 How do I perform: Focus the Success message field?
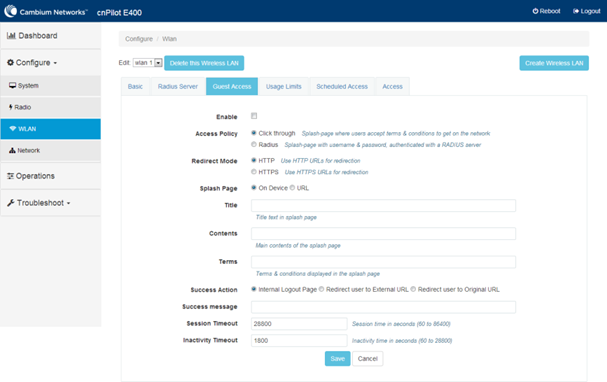pyautogui.click(x=383, y=307)
